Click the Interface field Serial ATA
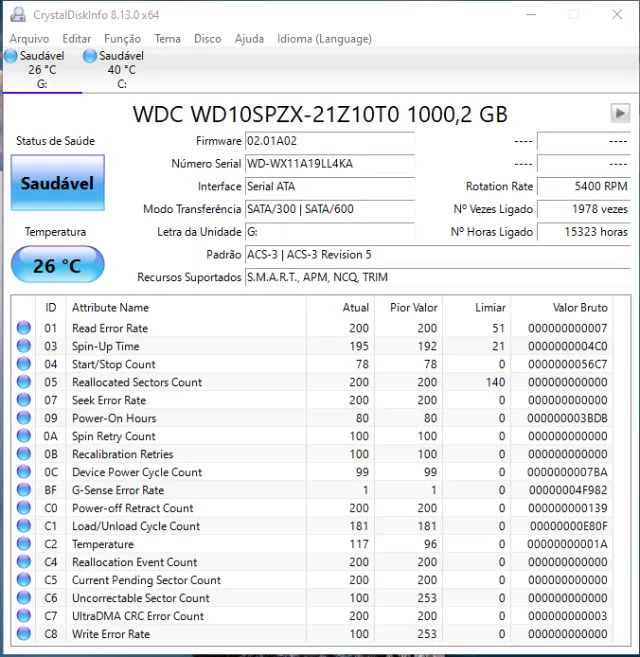The width and height of the screenshot is (640, 657). 329,186
